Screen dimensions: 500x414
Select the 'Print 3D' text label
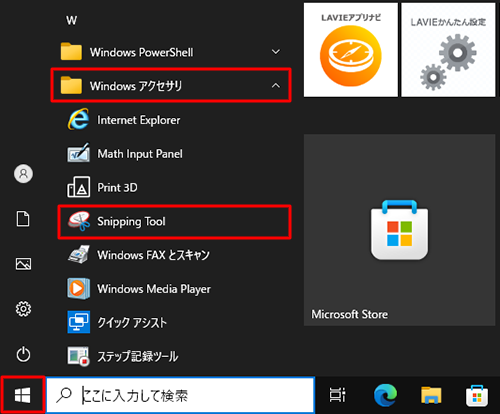coord(117,188)
